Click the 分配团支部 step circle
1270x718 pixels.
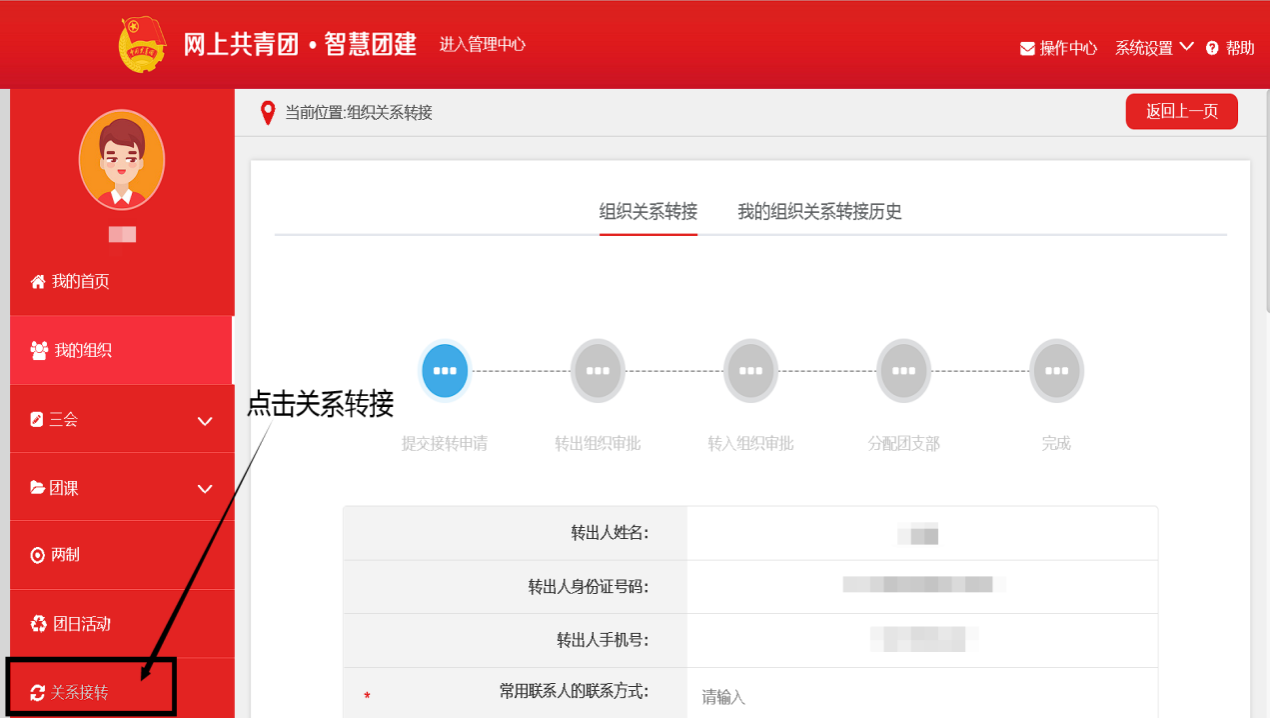click(x=904, y=371)
